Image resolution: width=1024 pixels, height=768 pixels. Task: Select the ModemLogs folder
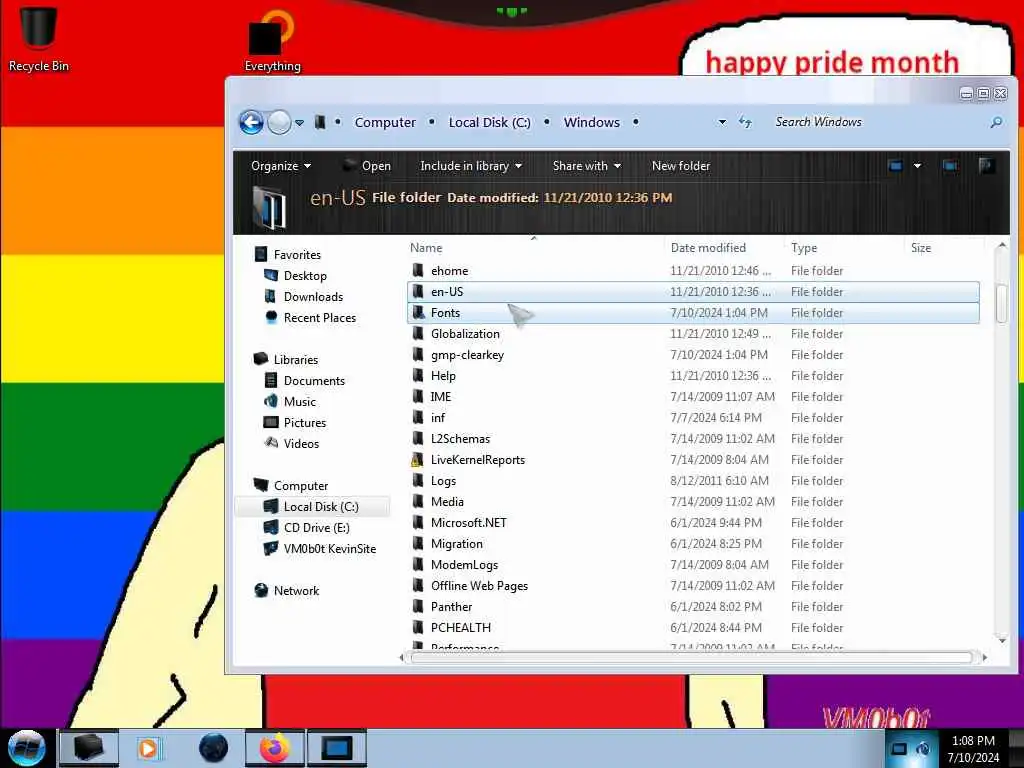[x=464, y=565]
